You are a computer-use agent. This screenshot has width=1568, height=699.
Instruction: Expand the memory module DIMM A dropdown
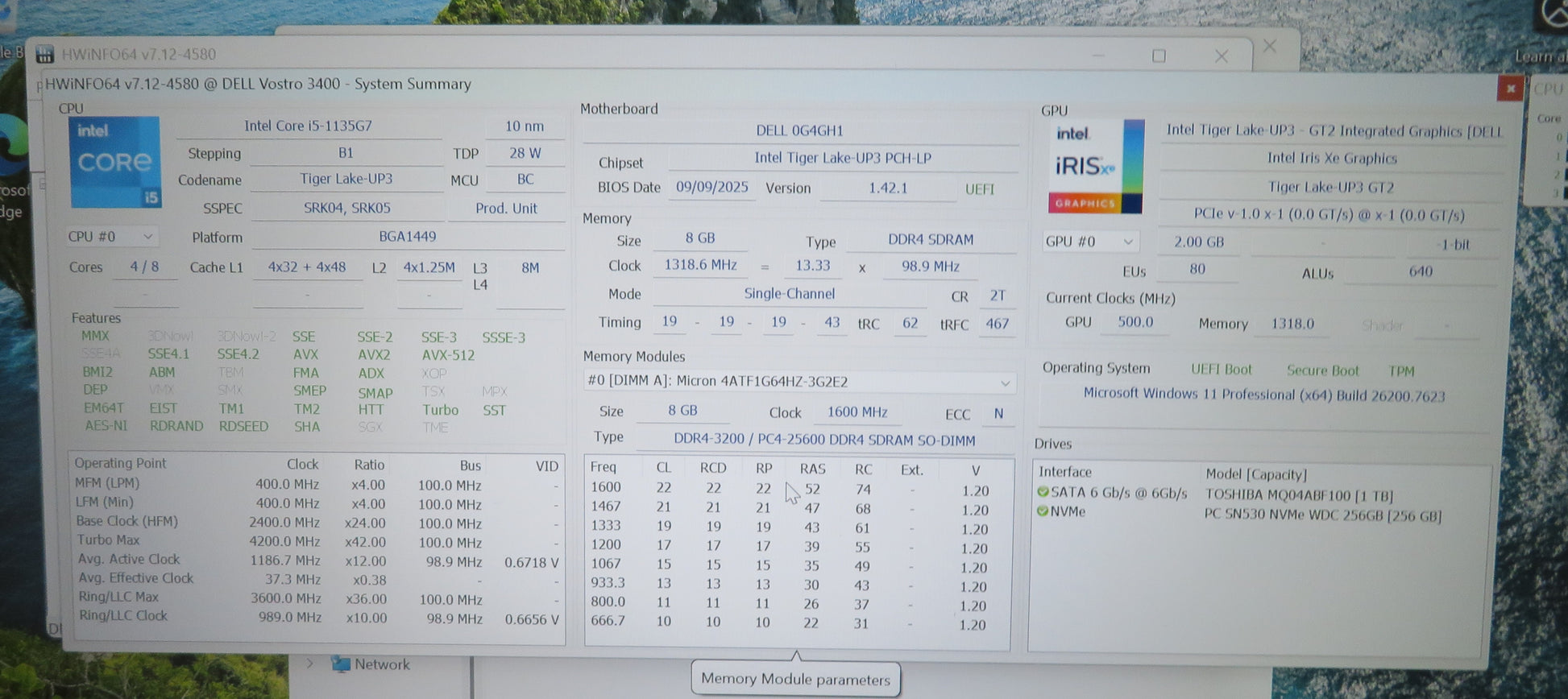pos(1004,383)
